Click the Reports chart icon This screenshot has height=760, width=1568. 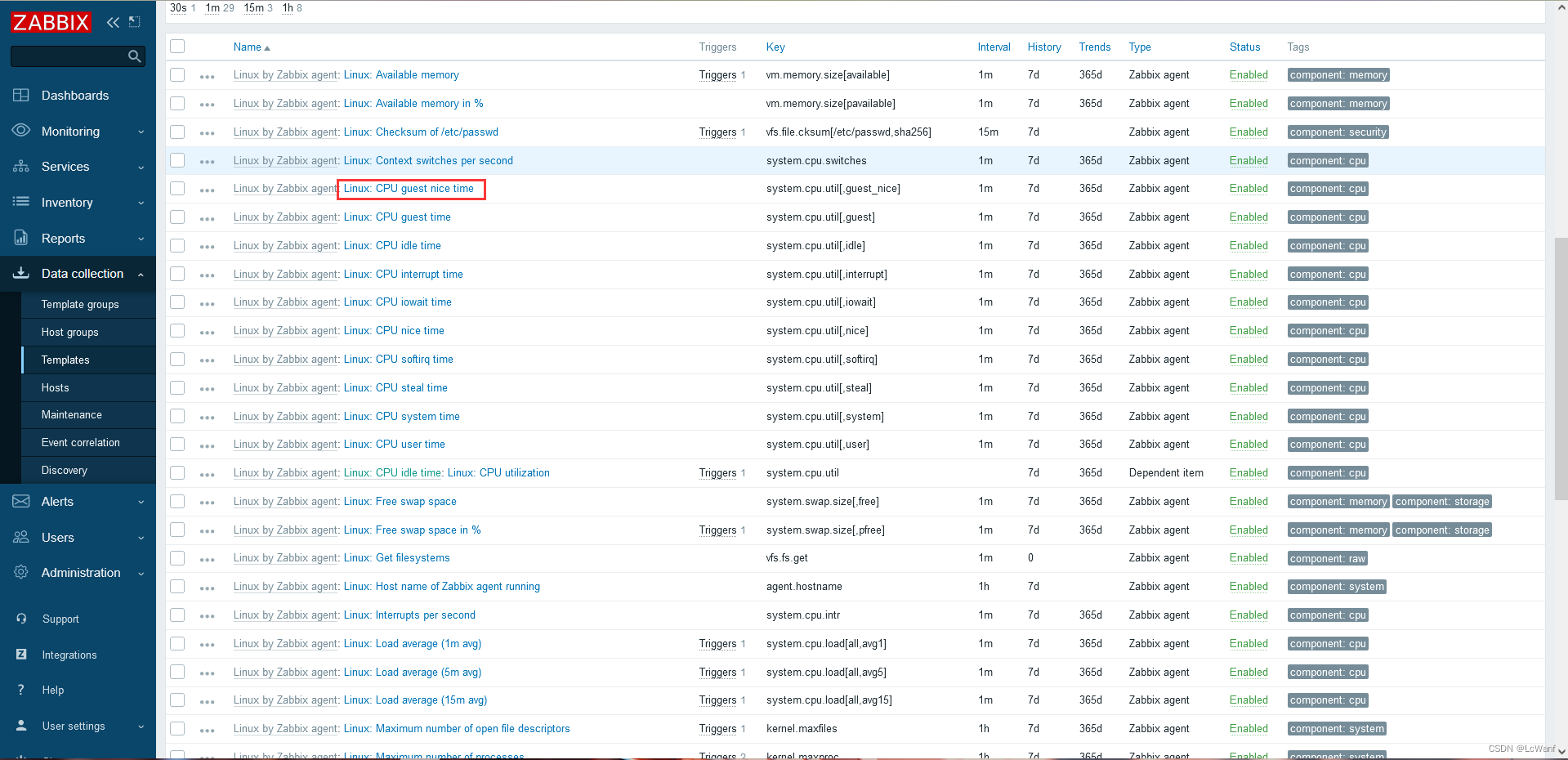pyautogui.click(x=21, y=238)
